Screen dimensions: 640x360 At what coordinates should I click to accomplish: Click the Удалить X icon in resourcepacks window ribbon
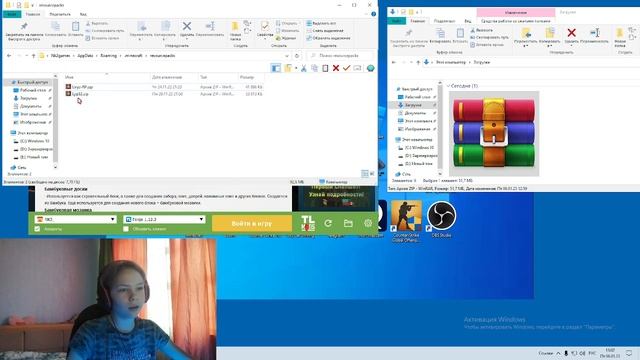coord(187,27)
